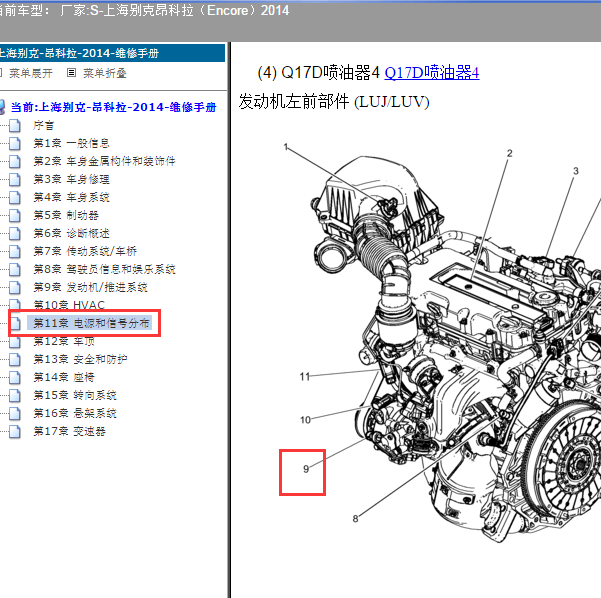Click the page icon beside 第2章 车身金属构件和装饰件
601x598 pixels.
point(15,161)
